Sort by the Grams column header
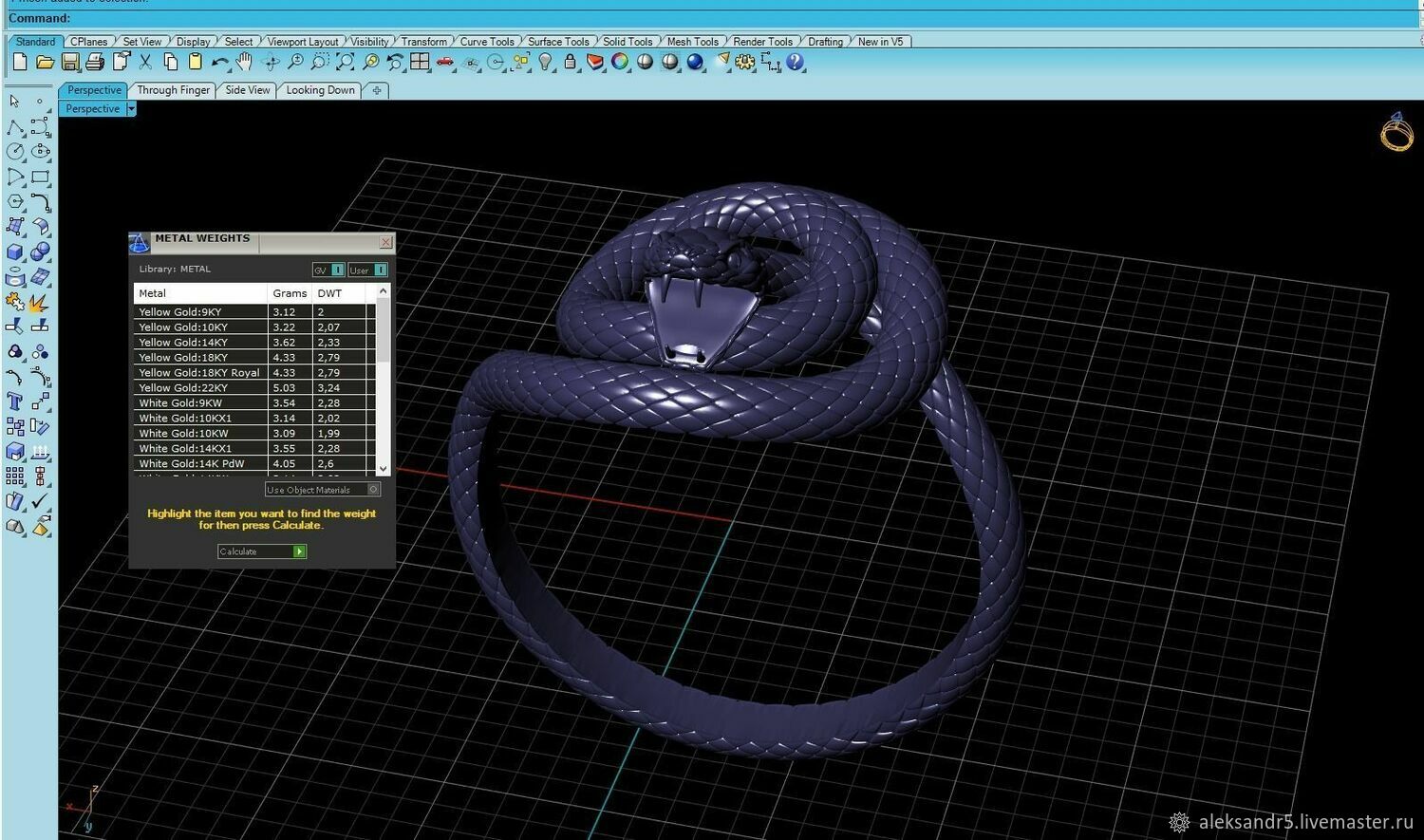Viewport: 1424px width, 840px height. click(x=290, y=293)
